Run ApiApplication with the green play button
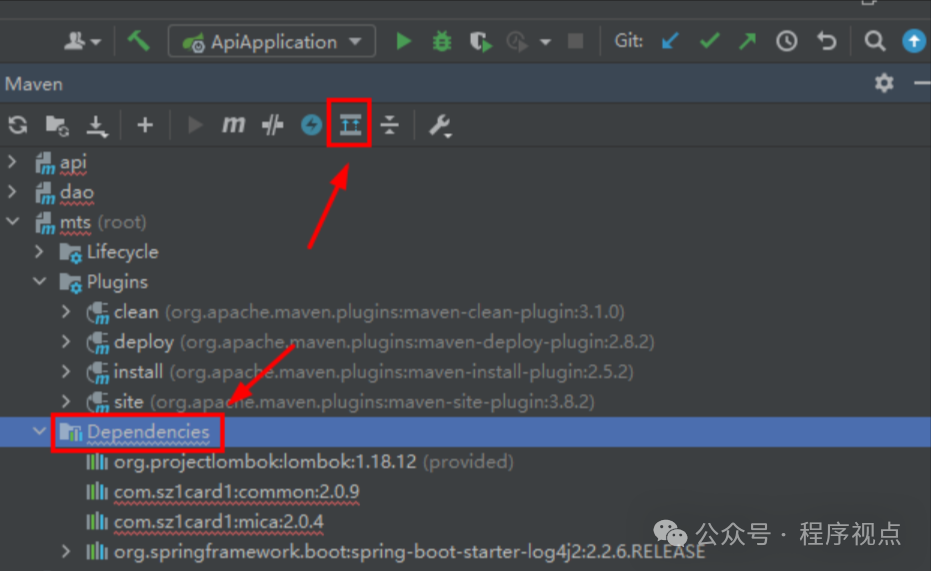Viewport: 931px width, 571px height. pyautogui.click(x=404, y=42)
